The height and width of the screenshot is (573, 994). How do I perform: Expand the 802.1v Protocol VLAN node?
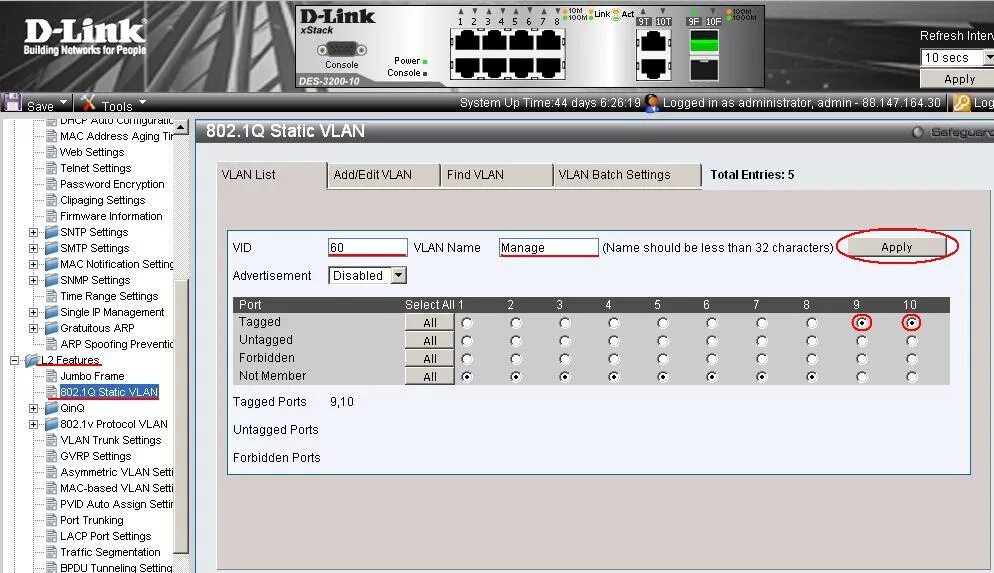coord(34,424)
